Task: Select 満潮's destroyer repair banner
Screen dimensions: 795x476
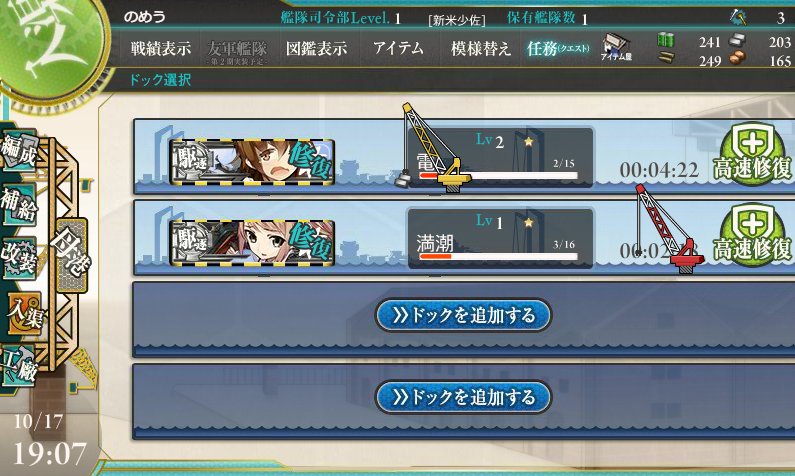Action: (x=252, y=242)
